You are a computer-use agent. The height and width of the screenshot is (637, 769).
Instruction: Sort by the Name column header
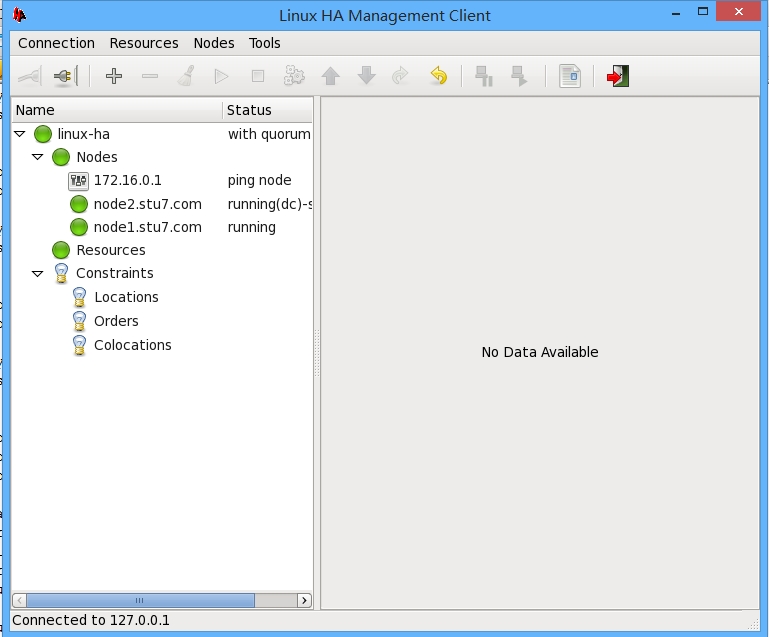(117, 110)
